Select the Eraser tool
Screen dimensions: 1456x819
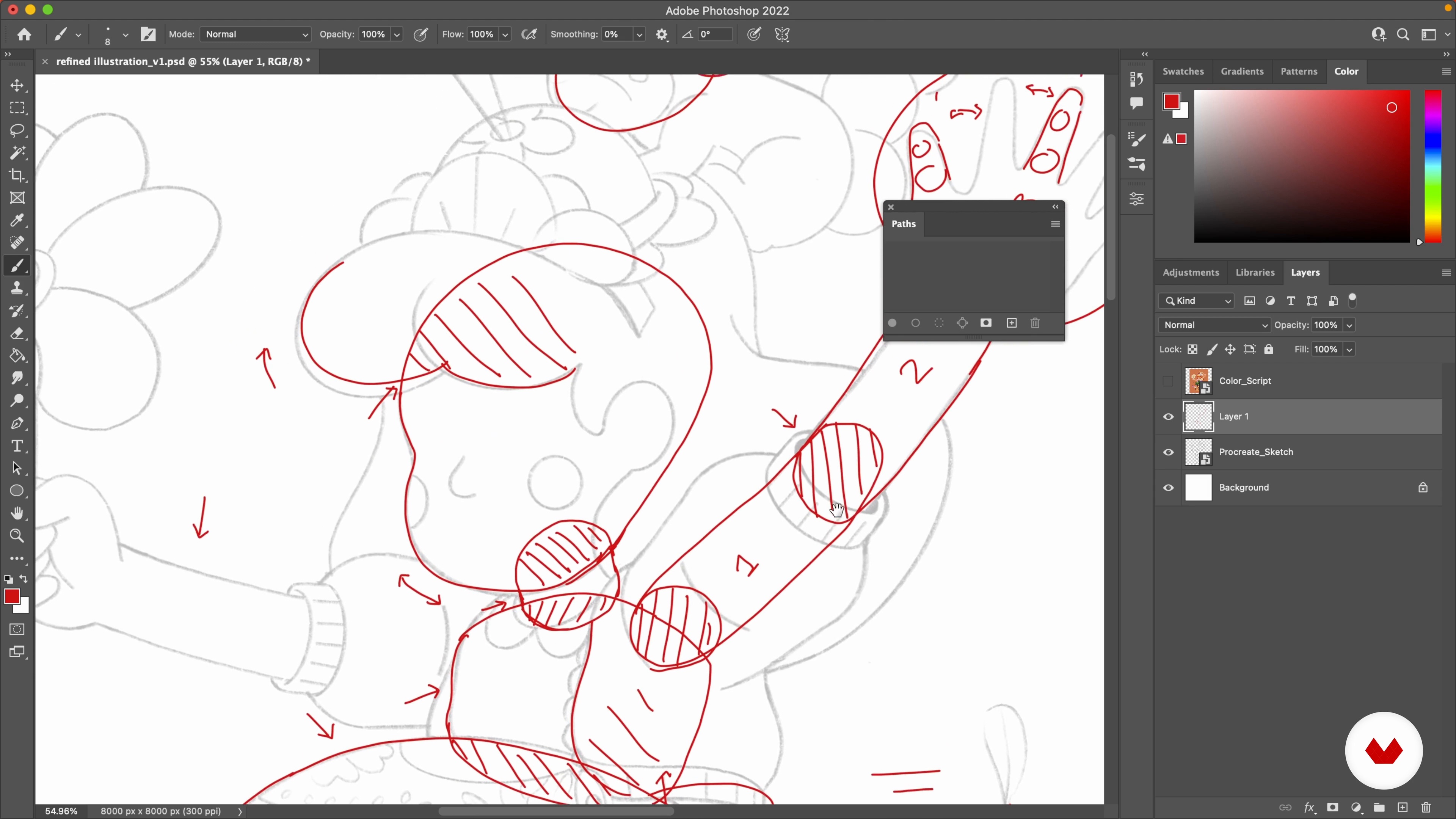(x=17, y=334)
